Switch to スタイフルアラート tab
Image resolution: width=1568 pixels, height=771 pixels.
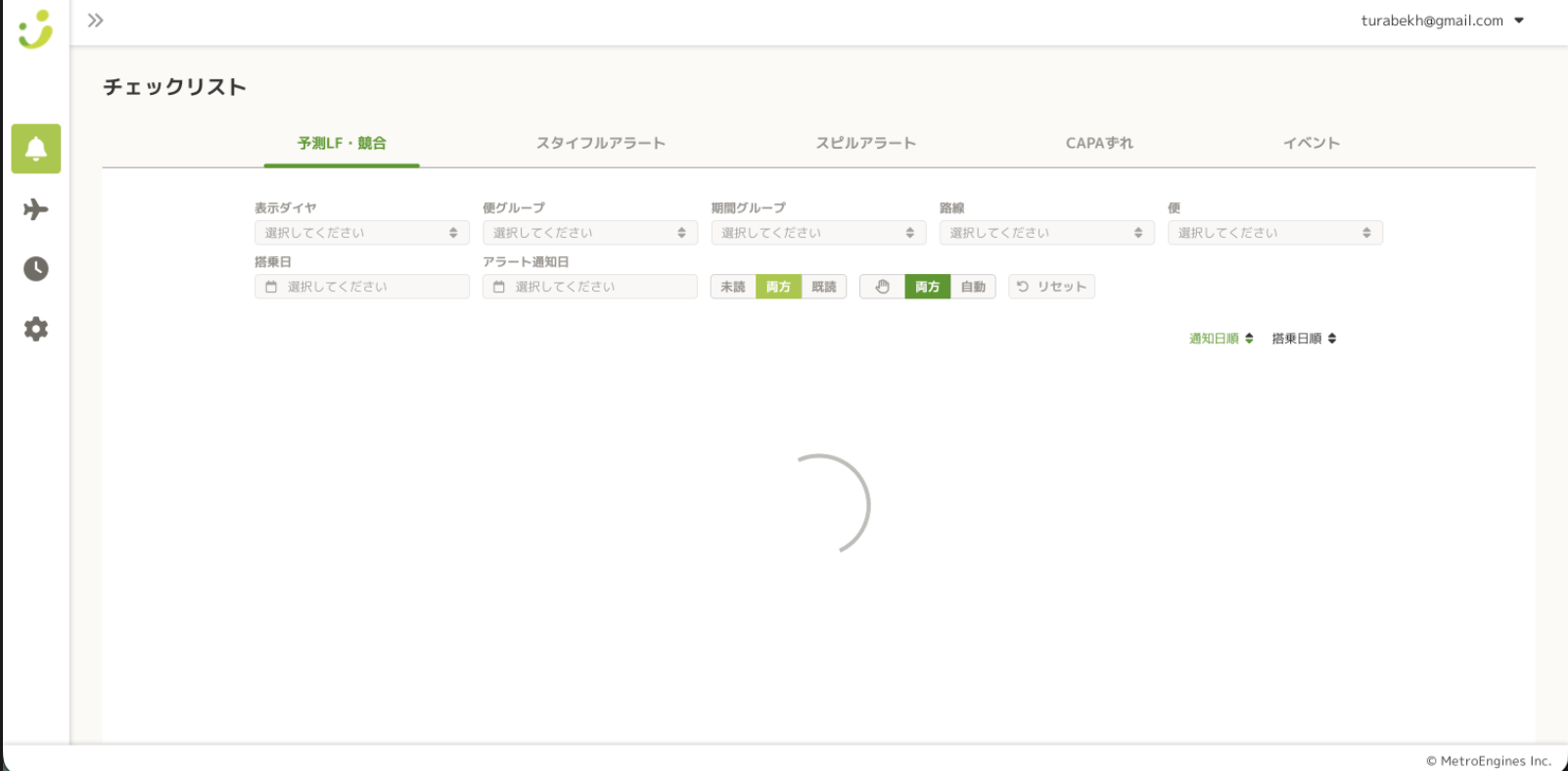[x=601, y=143]
